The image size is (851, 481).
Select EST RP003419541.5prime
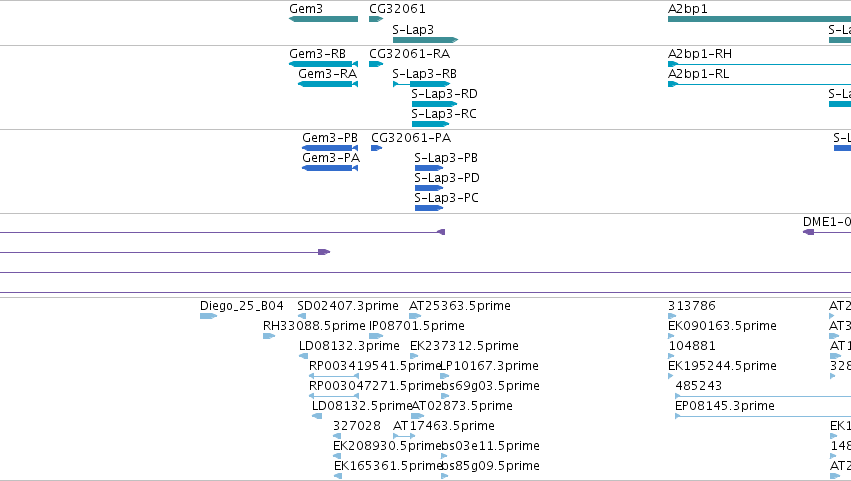click(x=334, y=376)
